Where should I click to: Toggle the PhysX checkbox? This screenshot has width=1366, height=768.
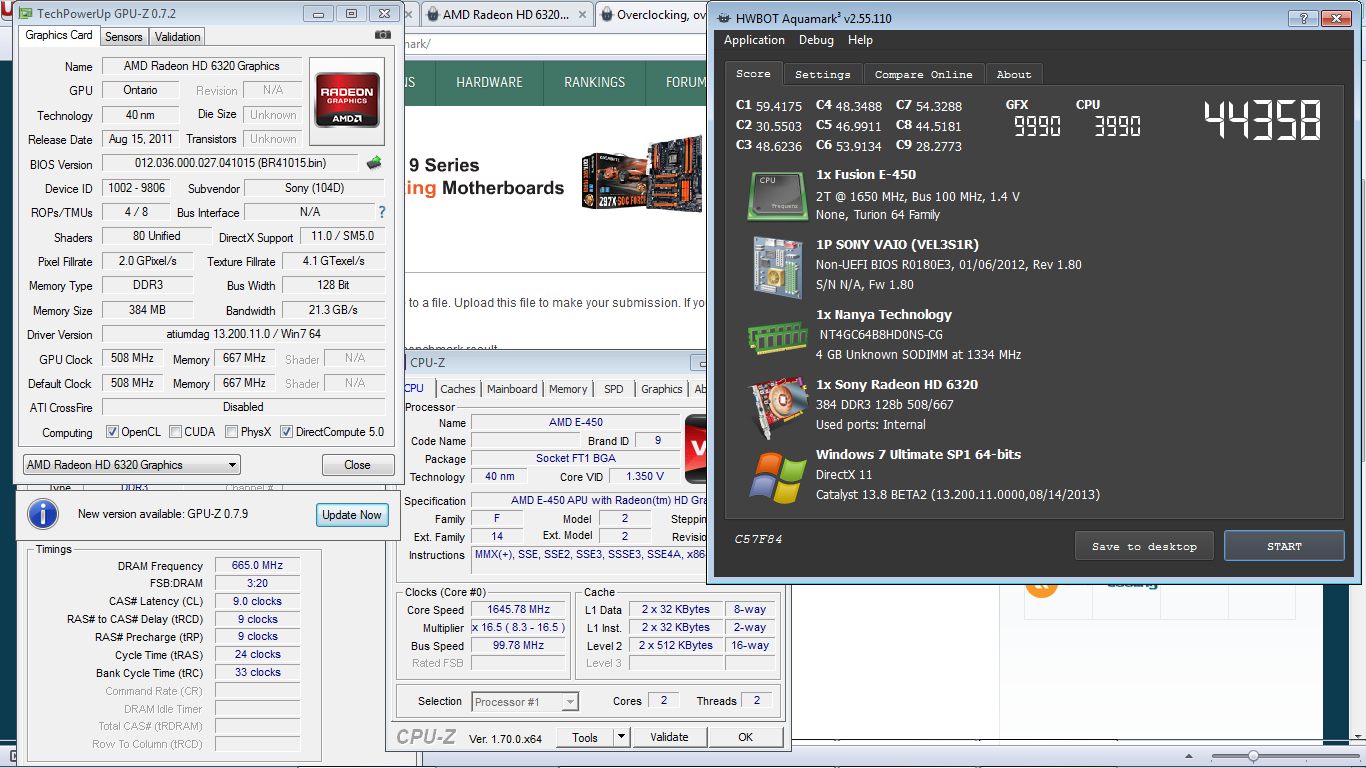pyautogui.click(x=231, y=432)
